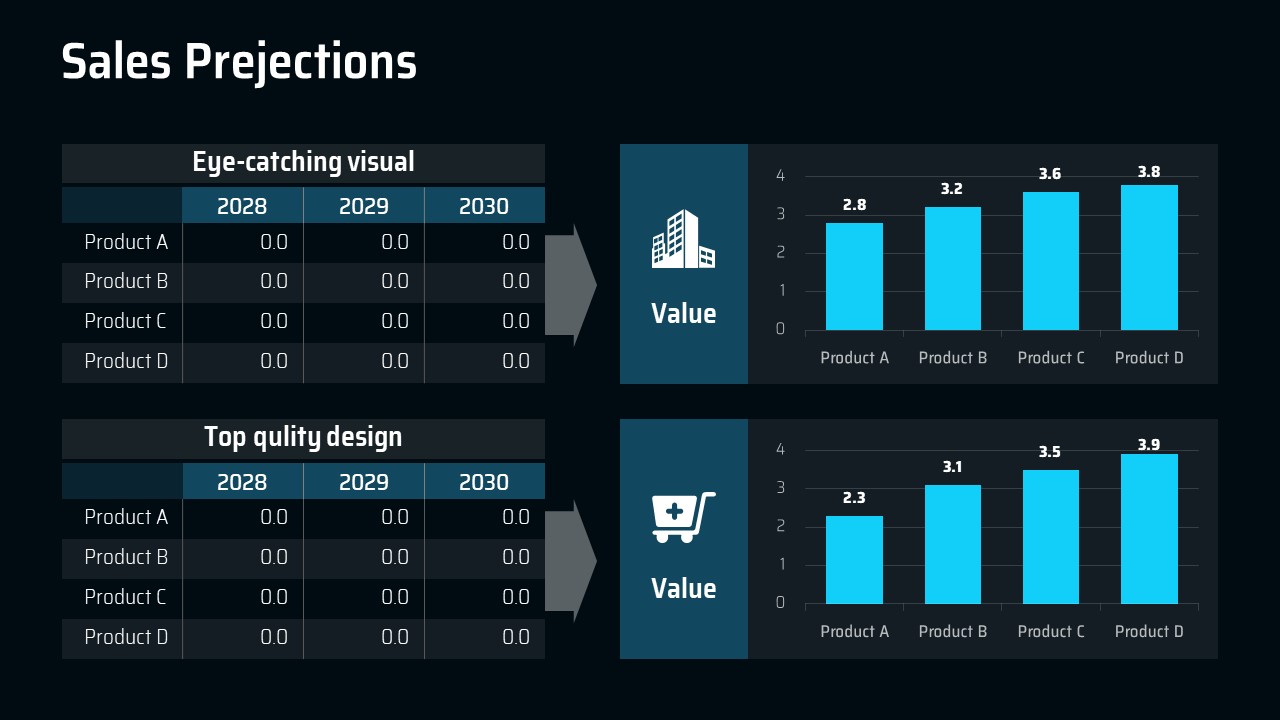1280x720 pixels.
Task: Click the "Value" label under the cart icon
Action: 684,589
